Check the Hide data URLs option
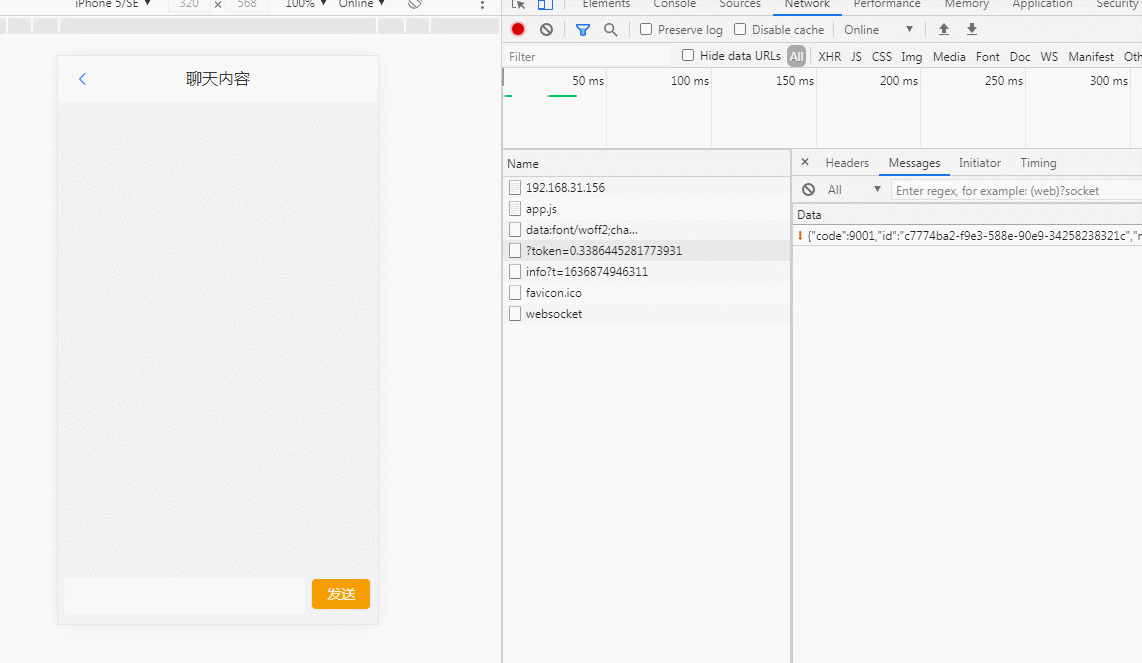Image resolution: width=1142 pixels, height=663 pixels. pos(688,56)
